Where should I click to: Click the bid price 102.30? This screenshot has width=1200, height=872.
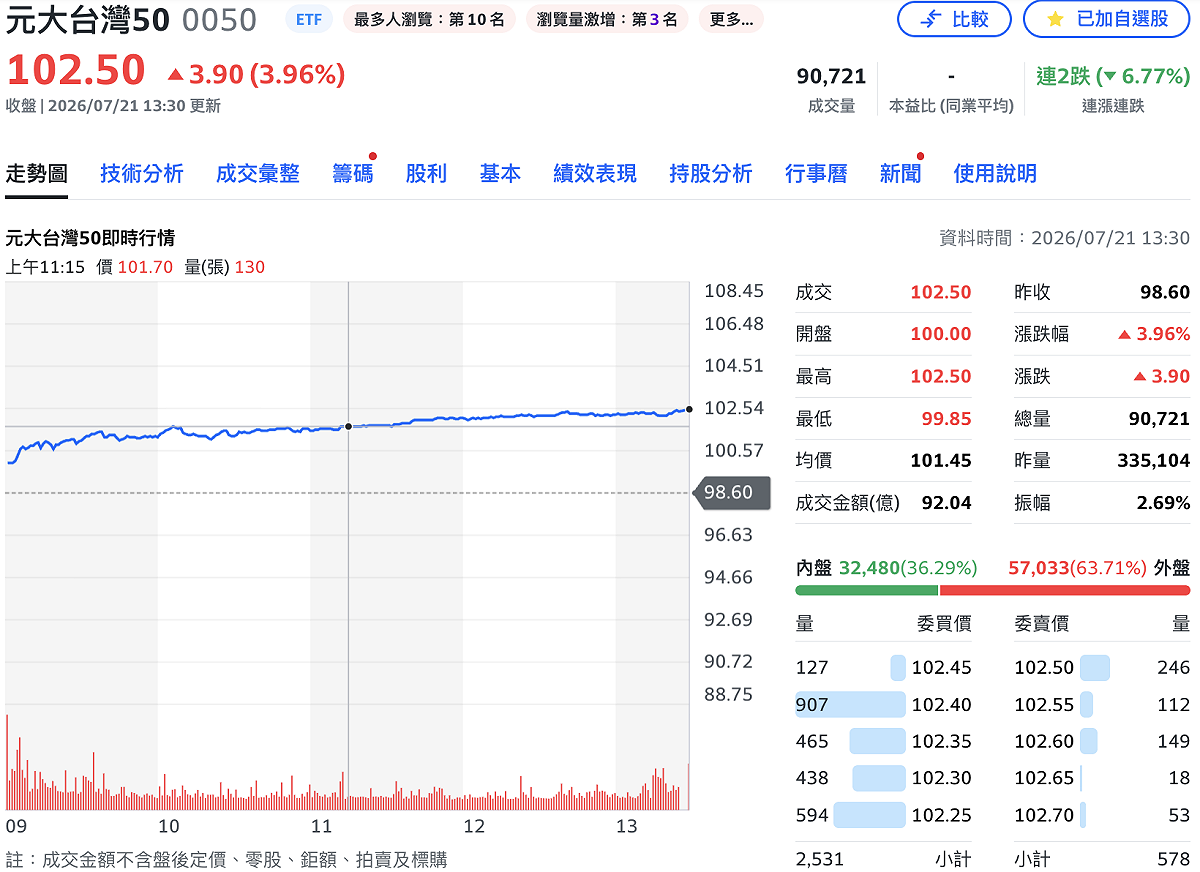coord(941,778)
